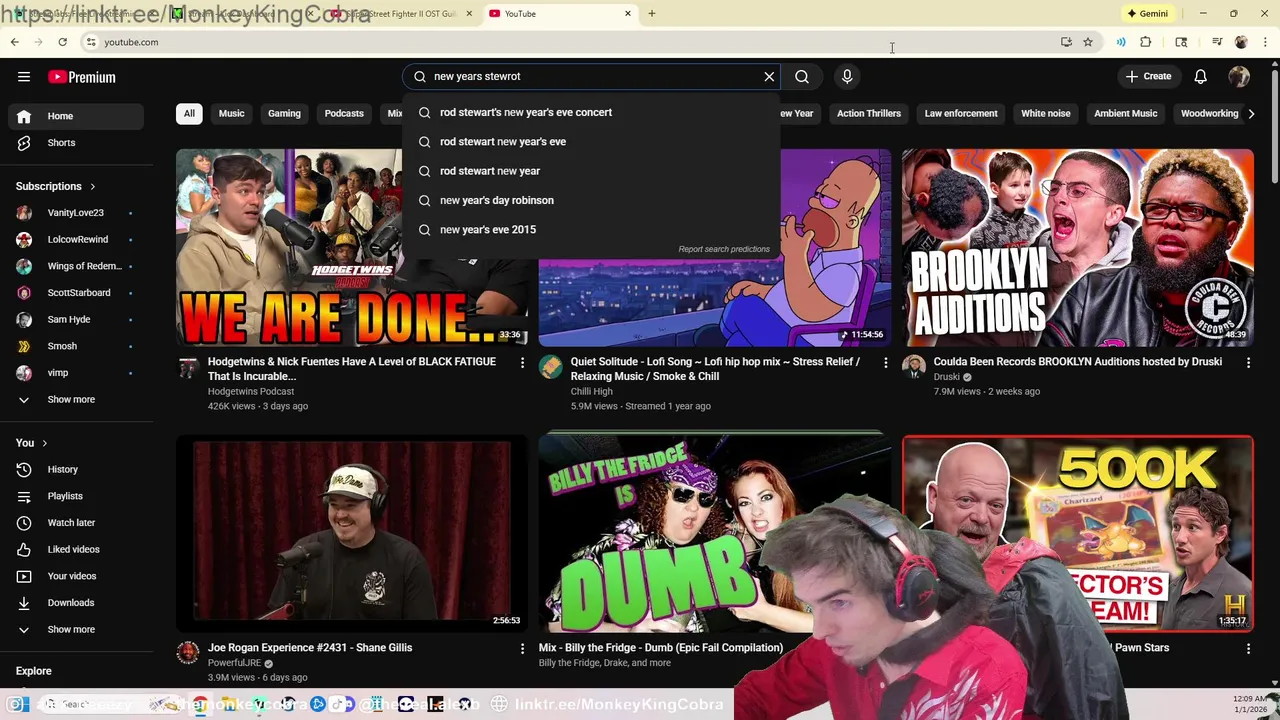Viewport: 1280px width, 720px height.
Task: Open the Smosh subscription channel
Action: [x=76, y=346]
